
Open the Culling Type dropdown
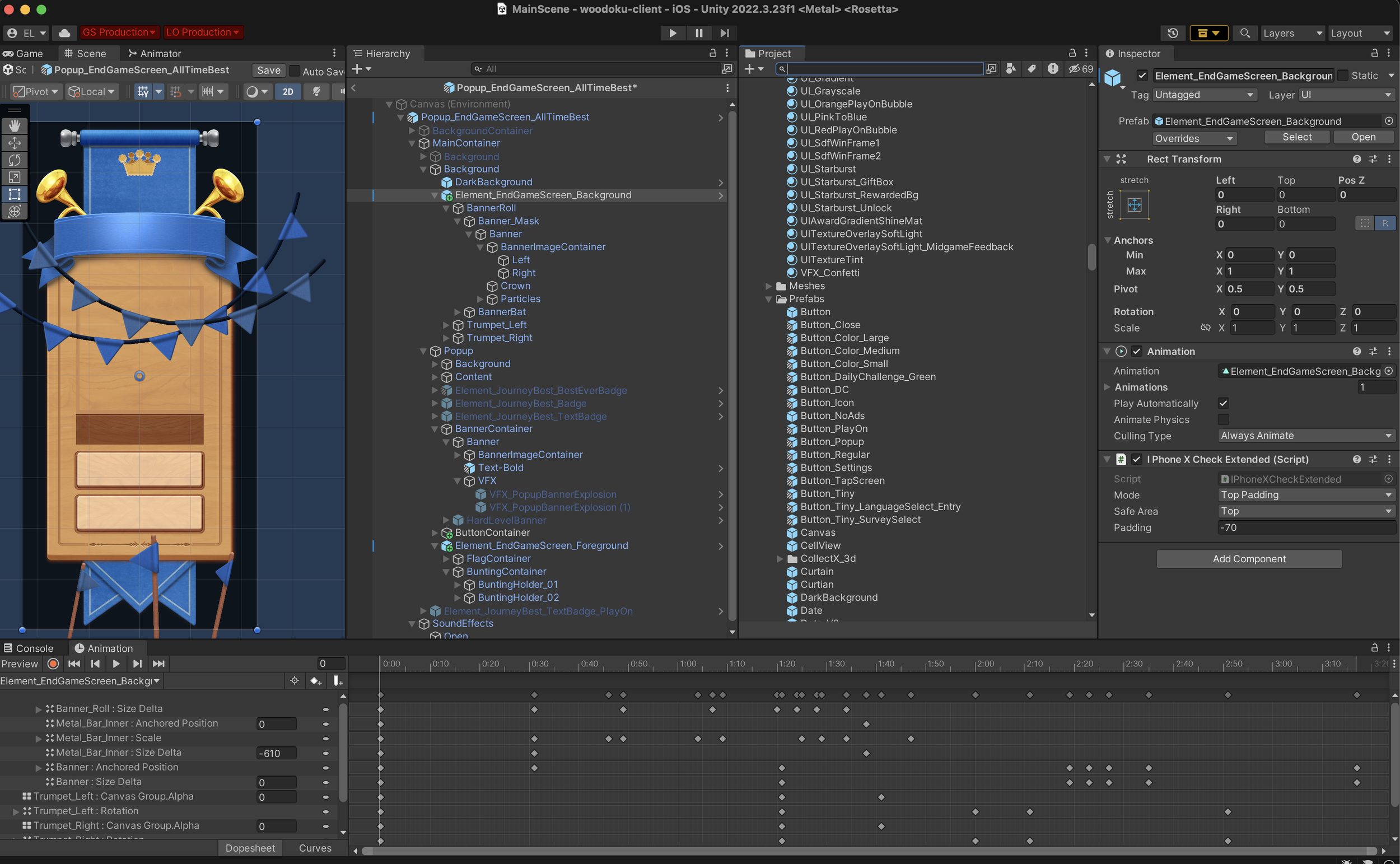pyautogui.click(x=1305, y=436)
